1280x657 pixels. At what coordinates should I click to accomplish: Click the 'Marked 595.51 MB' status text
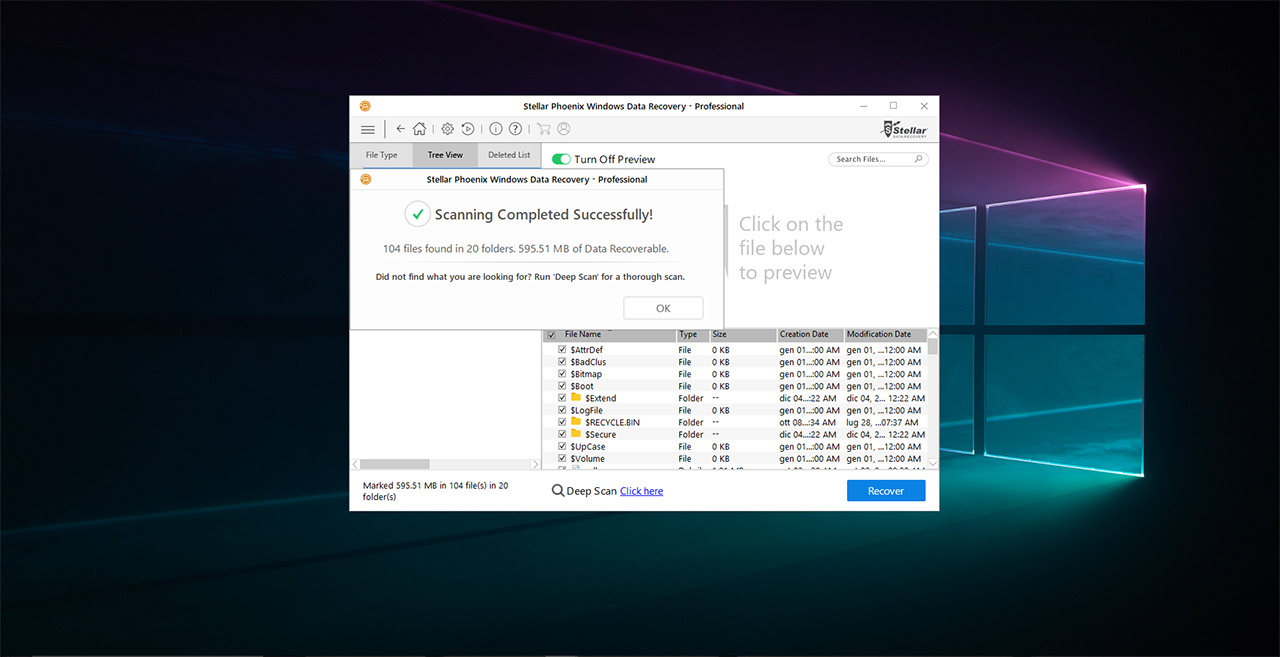(x=435, y=491)
